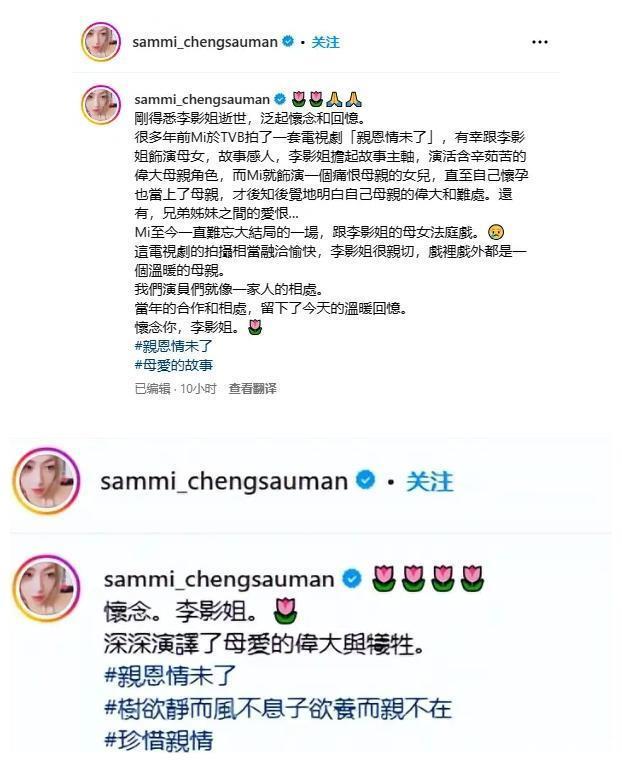Click verified badge in top post header
Viewport: 622px width, 763px height.
[288, 41]
